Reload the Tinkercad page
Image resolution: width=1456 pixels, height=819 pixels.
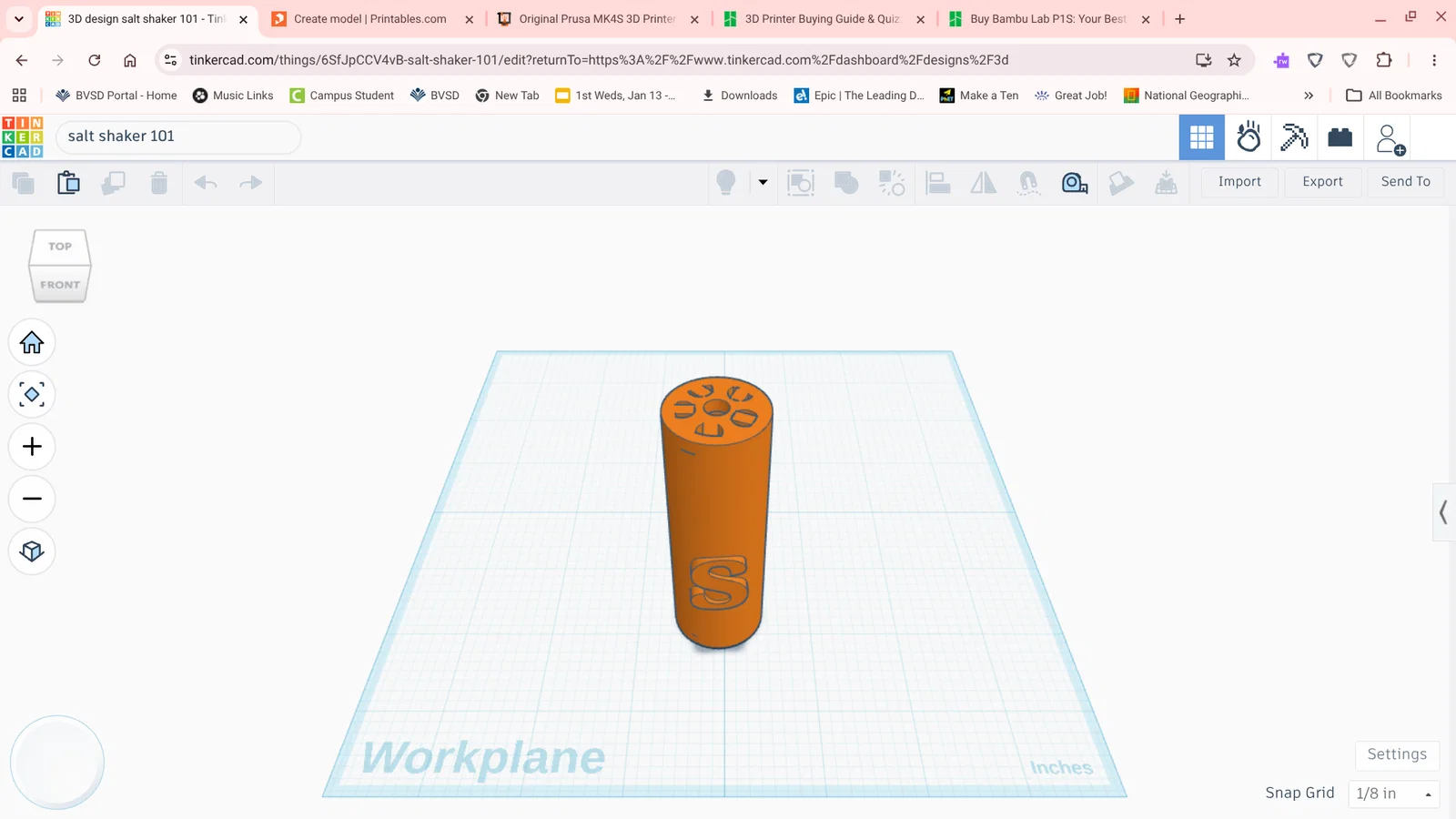coord(95,60)
